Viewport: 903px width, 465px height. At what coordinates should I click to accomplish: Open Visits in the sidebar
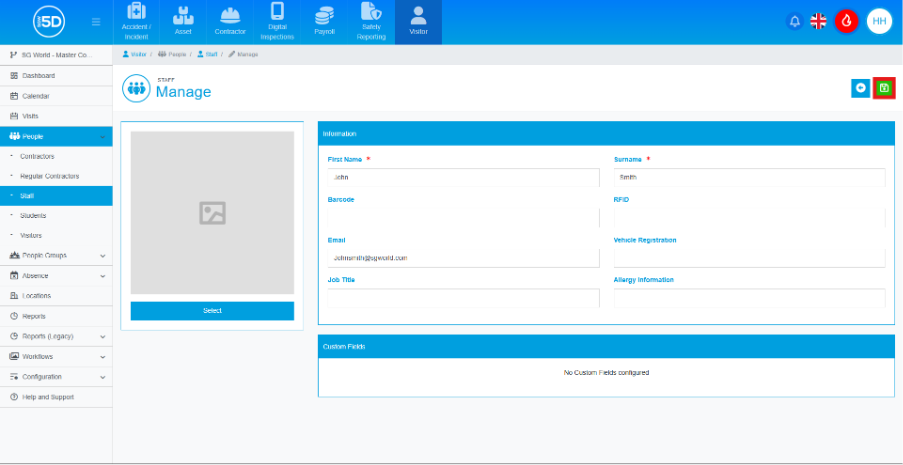[56, 116]
